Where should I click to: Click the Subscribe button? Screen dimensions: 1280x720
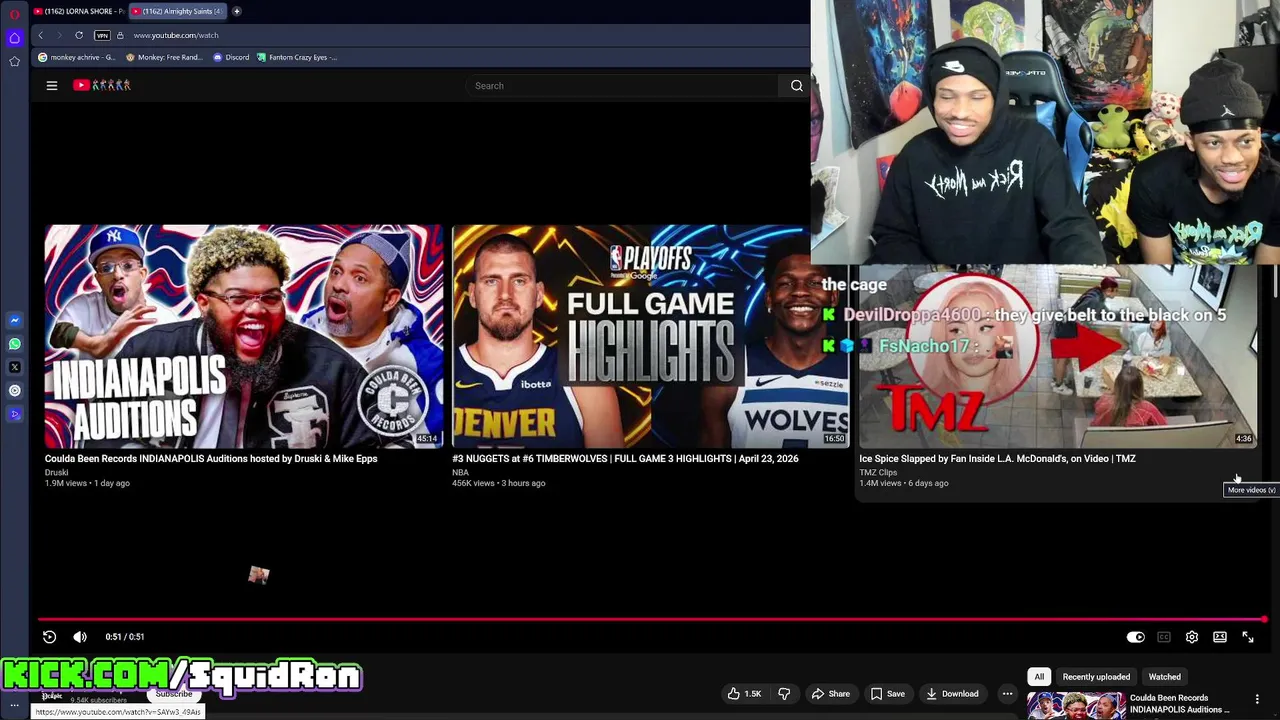pyautogui.click(x=174, y=694)
